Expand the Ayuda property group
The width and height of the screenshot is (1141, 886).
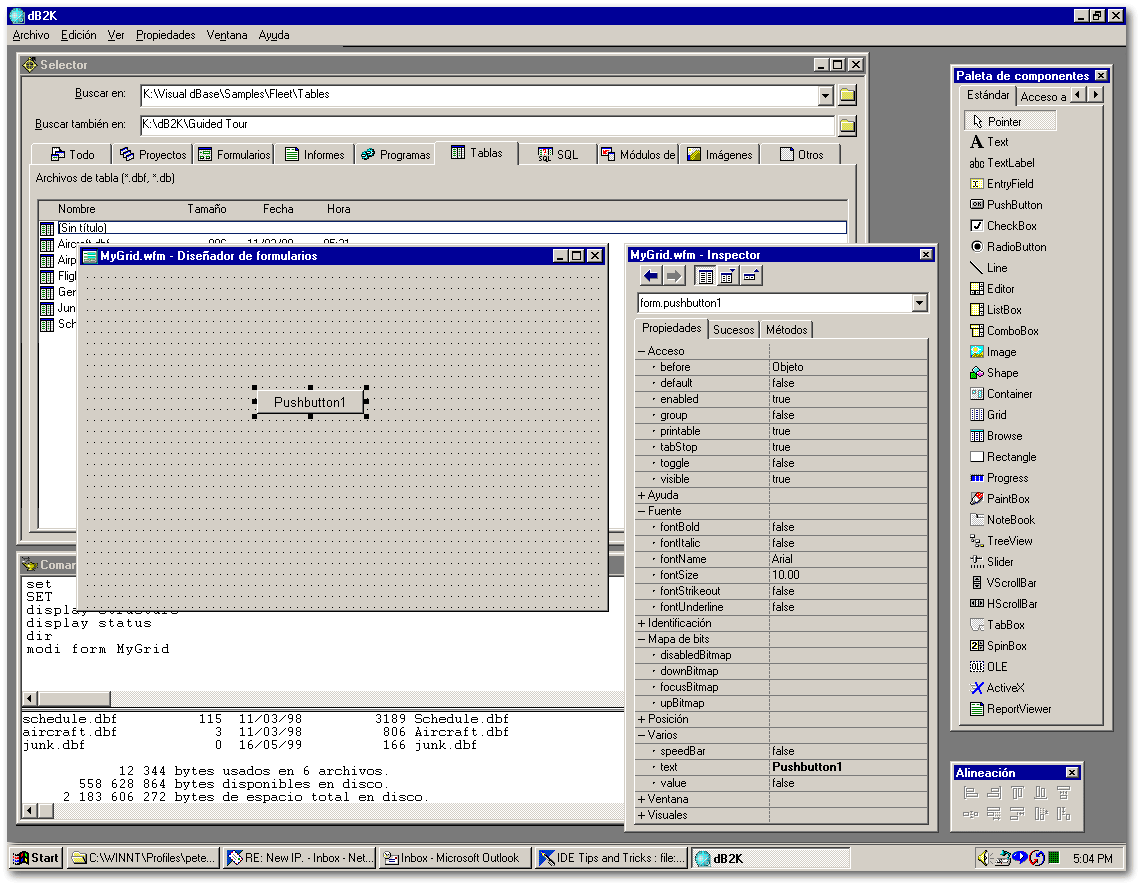tap(642, 495)
